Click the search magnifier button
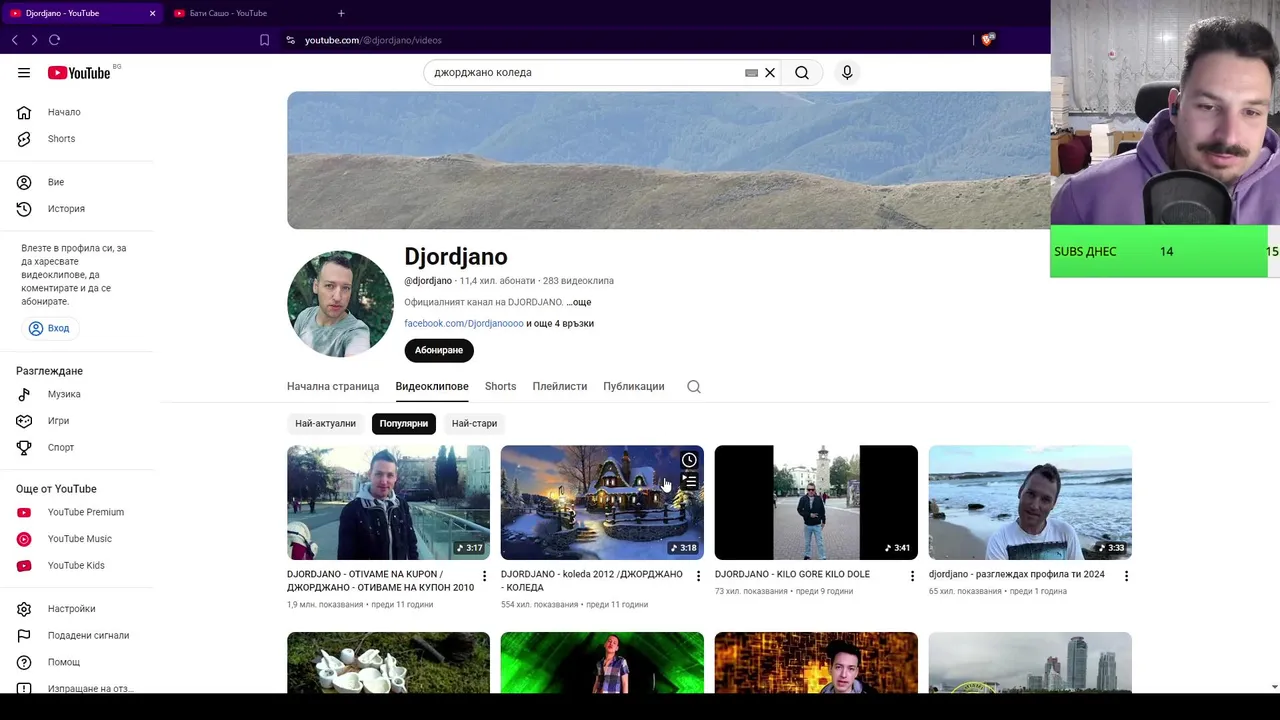This screenshot has width=1280, height=720. point(802,72)
